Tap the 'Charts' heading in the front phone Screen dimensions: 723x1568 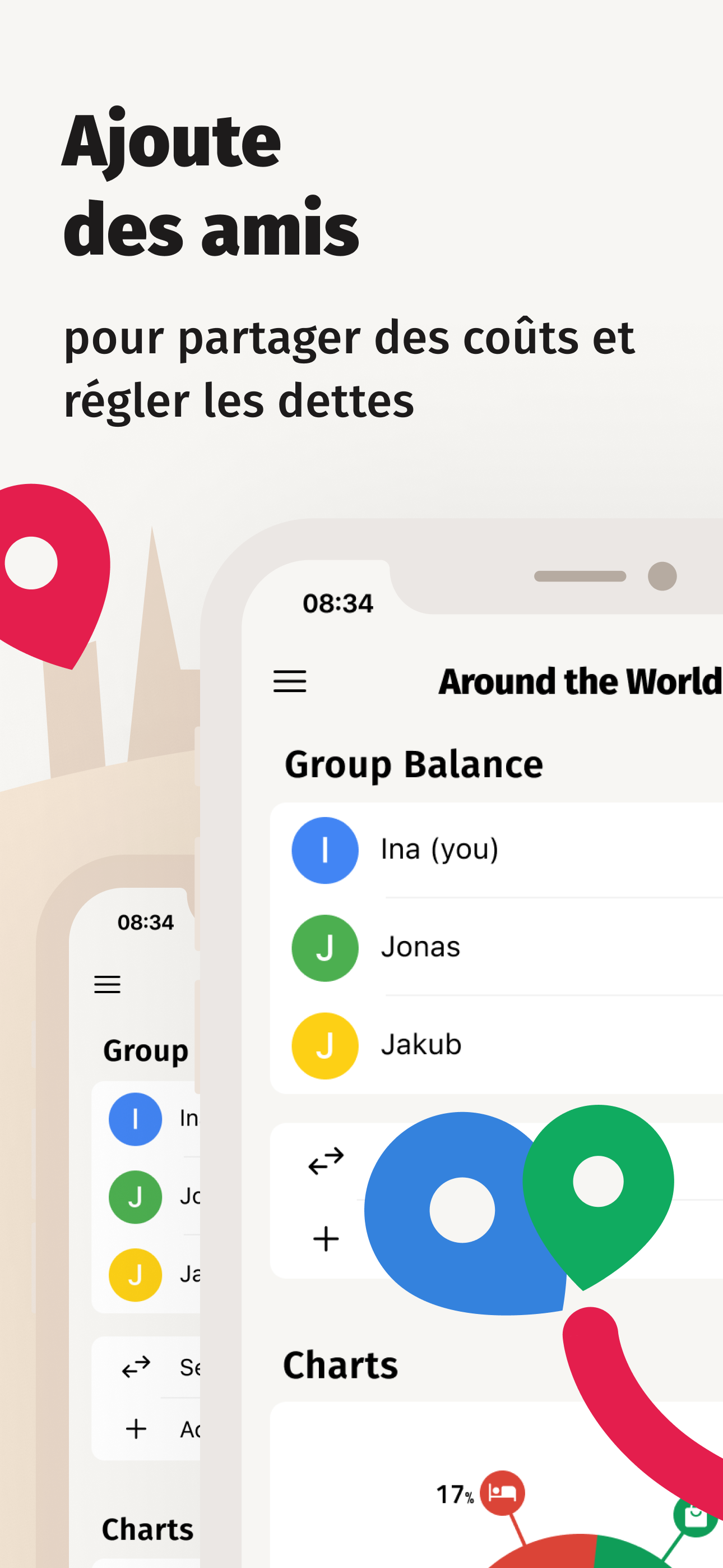[341, 1364]
